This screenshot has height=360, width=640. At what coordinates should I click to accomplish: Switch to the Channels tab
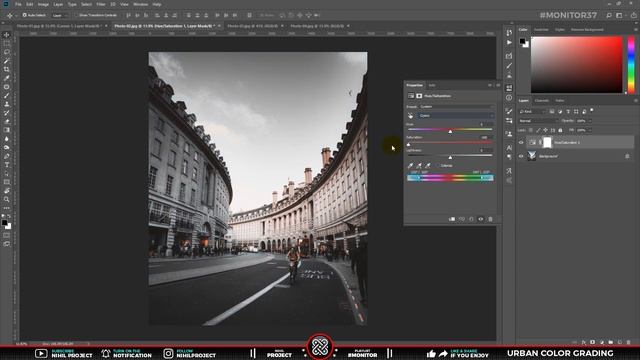pyautogui.click(x=542, y=101)
